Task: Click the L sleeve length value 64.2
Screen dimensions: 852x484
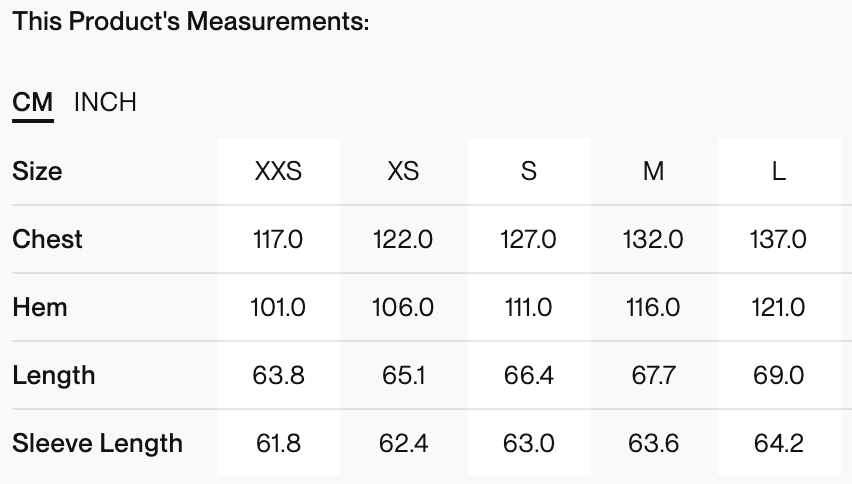Action: (x=778, y=443)
